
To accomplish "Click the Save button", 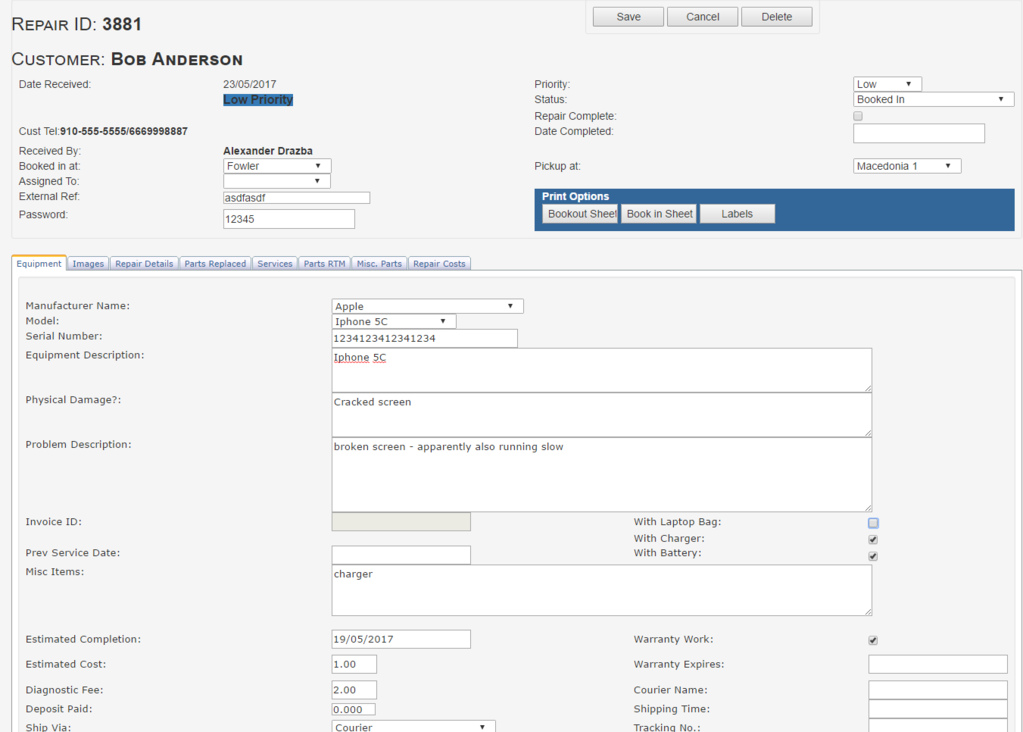I will point(628,17).
